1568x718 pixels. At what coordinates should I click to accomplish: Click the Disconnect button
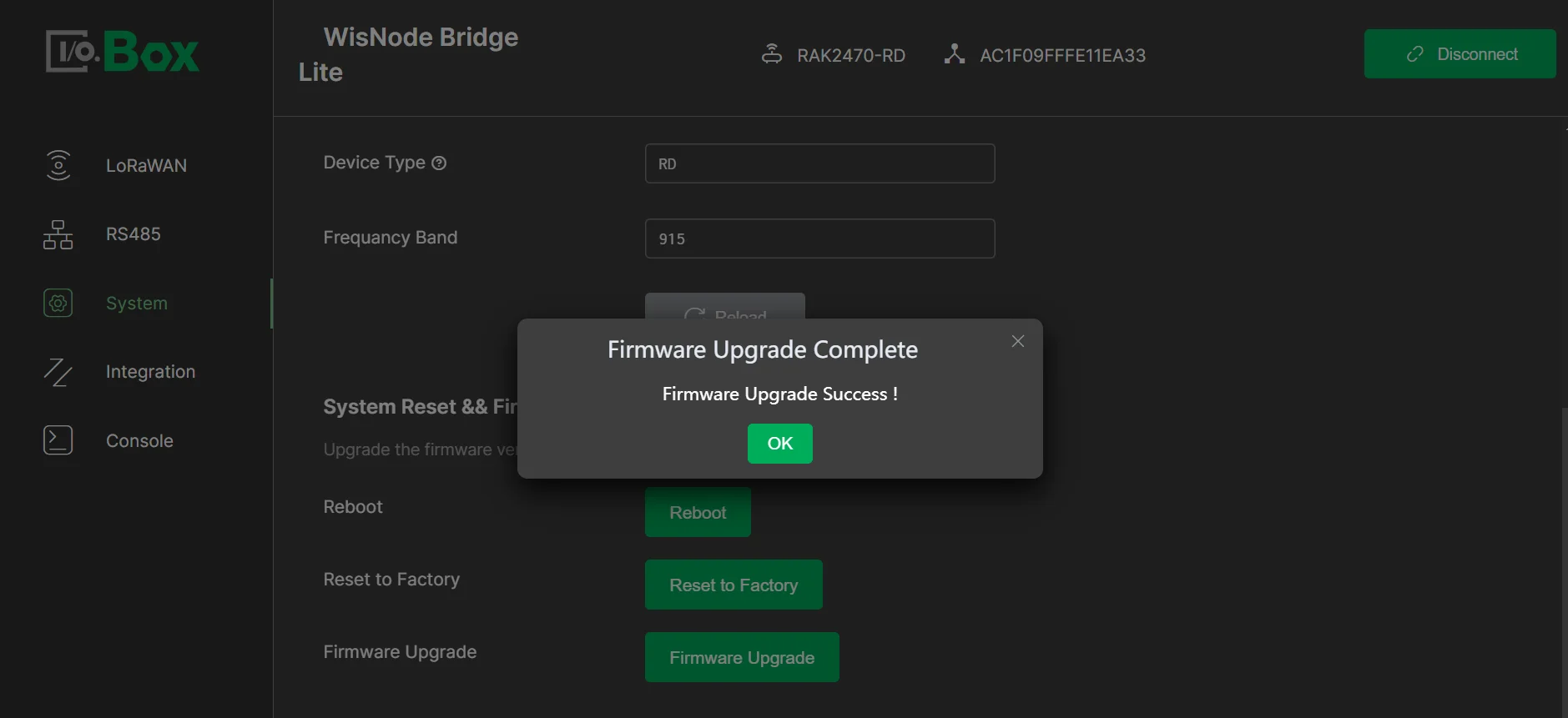[x=1460, y=54]
